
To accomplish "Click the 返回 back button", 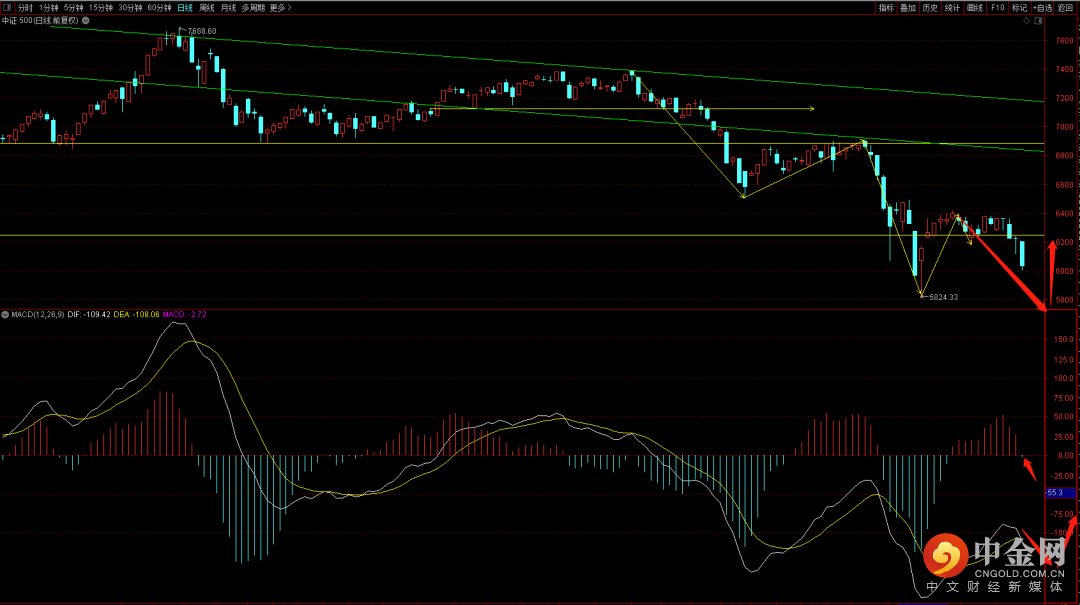I will click(1066, 7).
